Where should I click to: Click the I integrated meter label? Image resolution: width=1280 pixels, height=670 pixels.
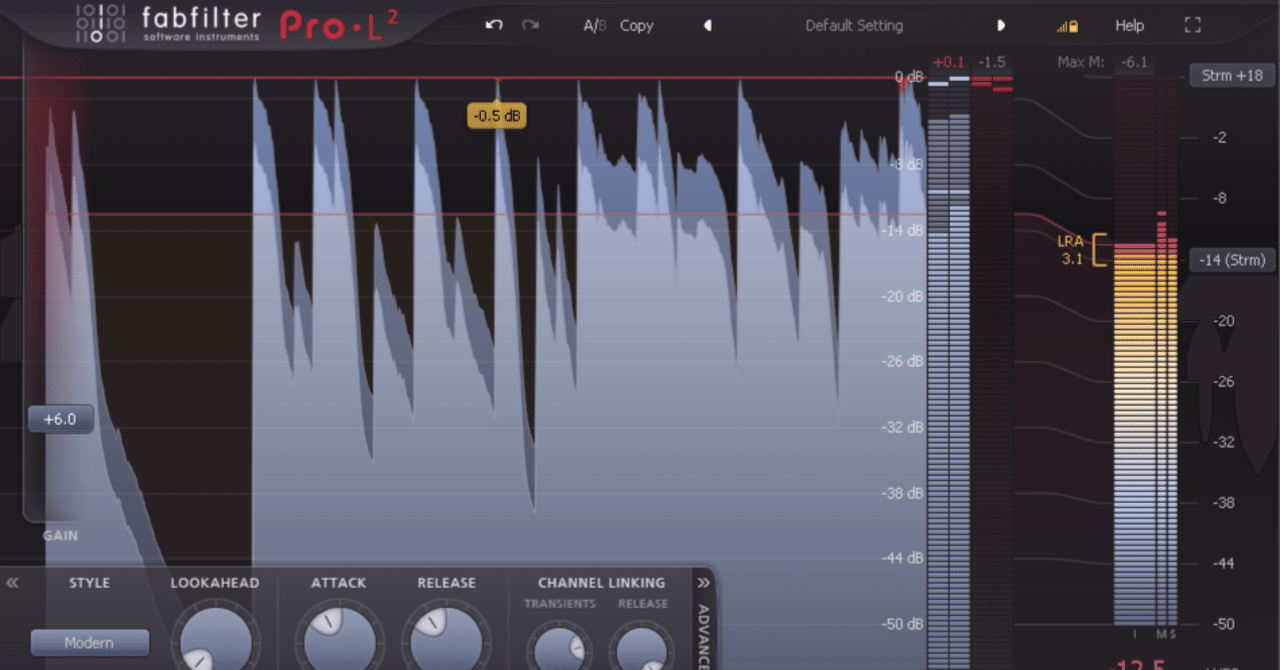click(1134, 634)
